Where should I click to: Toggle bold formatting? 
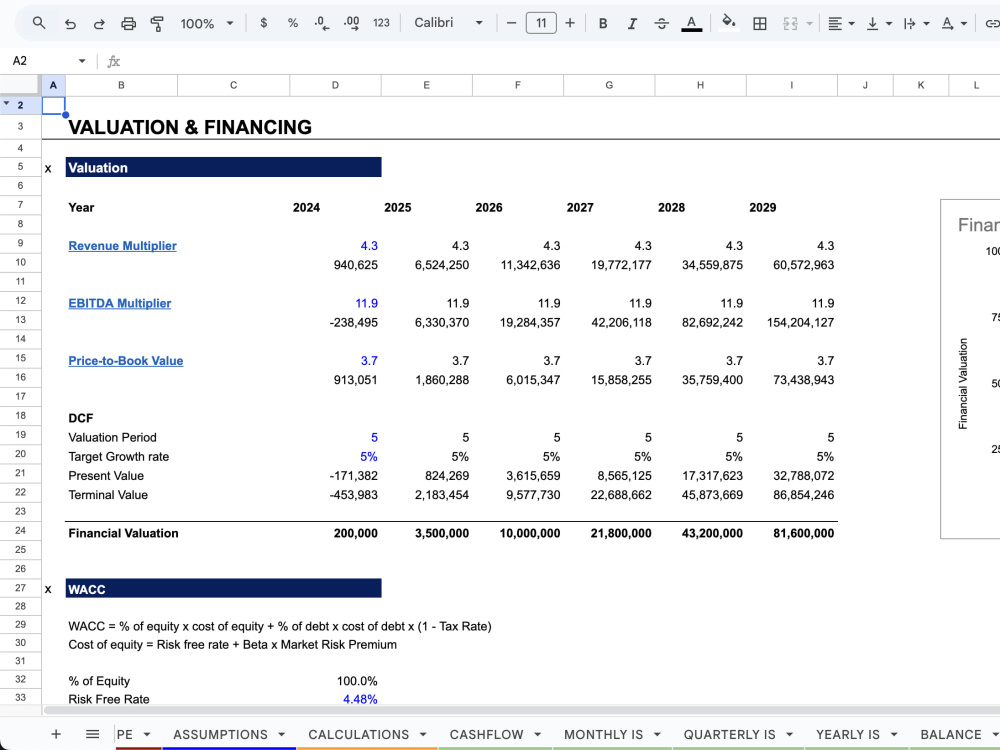(x=603, y=24)
